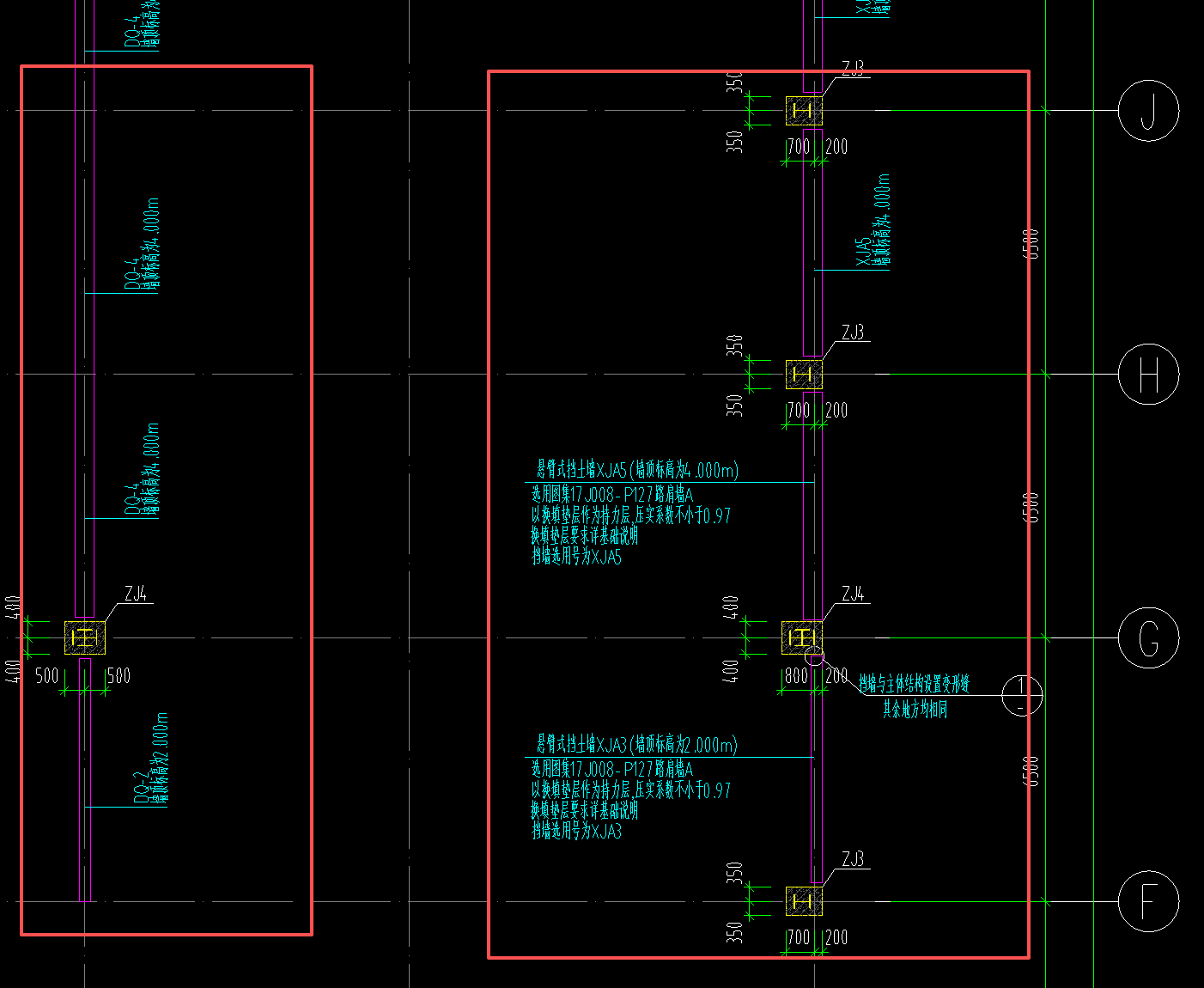Pick the grid axis bubble G
1204x988 pixels.
coord(1148,638)
